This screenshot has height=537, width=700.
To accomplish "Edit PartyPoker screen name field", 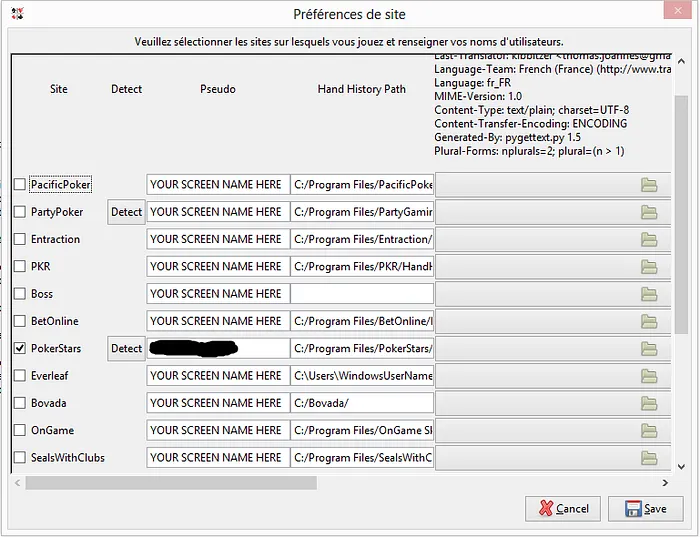I will [x=218, y=212].
